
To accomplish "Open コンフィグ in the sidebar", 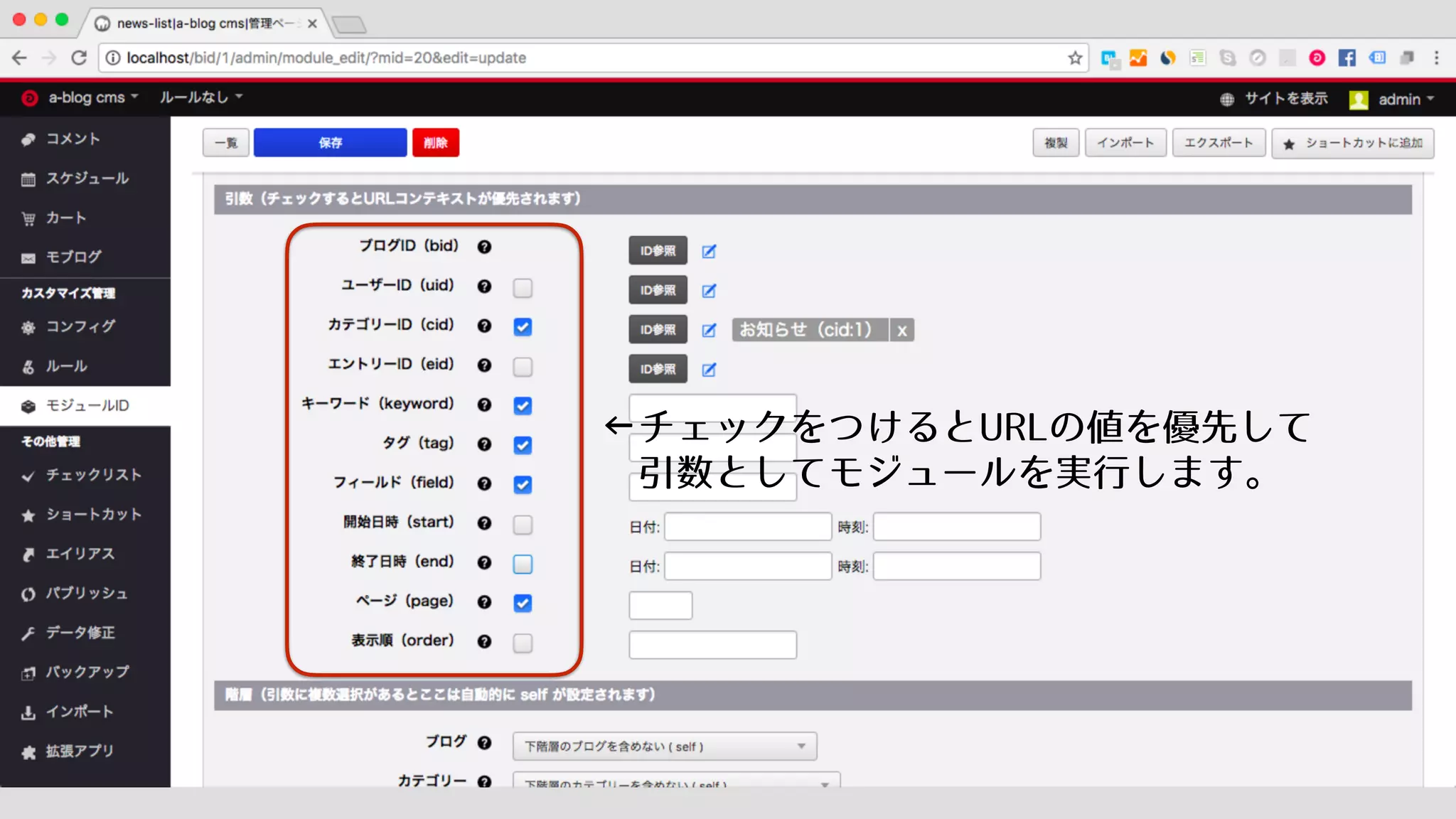I will coord(85,327).
